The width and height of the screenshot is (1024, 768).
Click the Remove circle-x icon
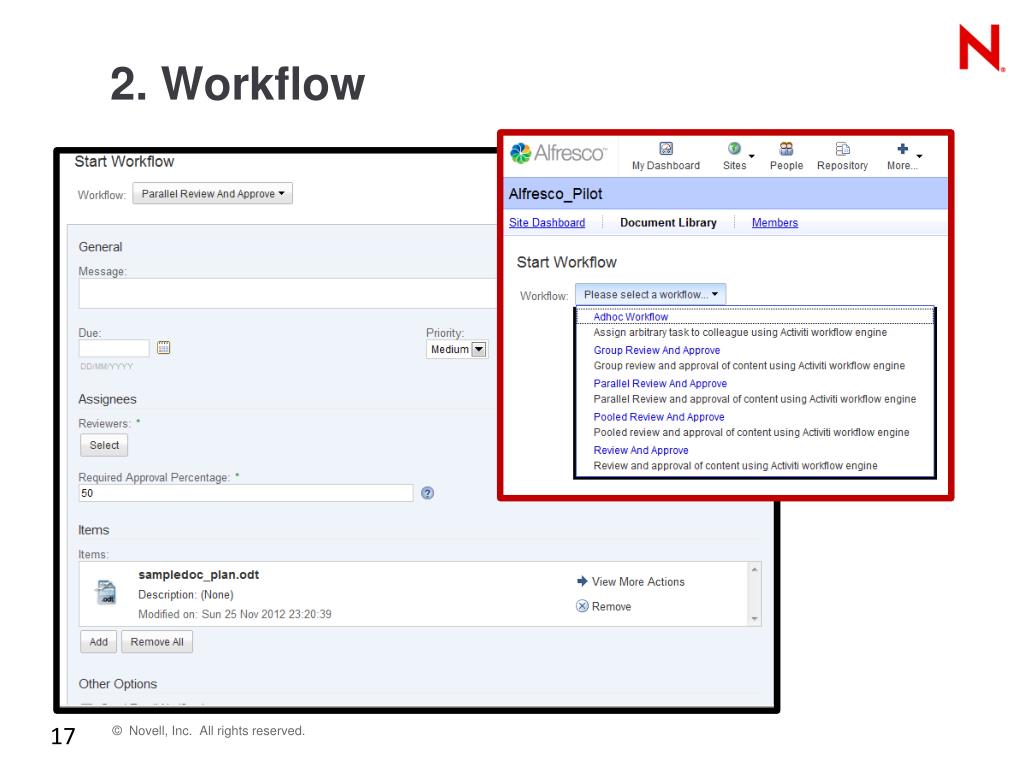click(582, 606)
